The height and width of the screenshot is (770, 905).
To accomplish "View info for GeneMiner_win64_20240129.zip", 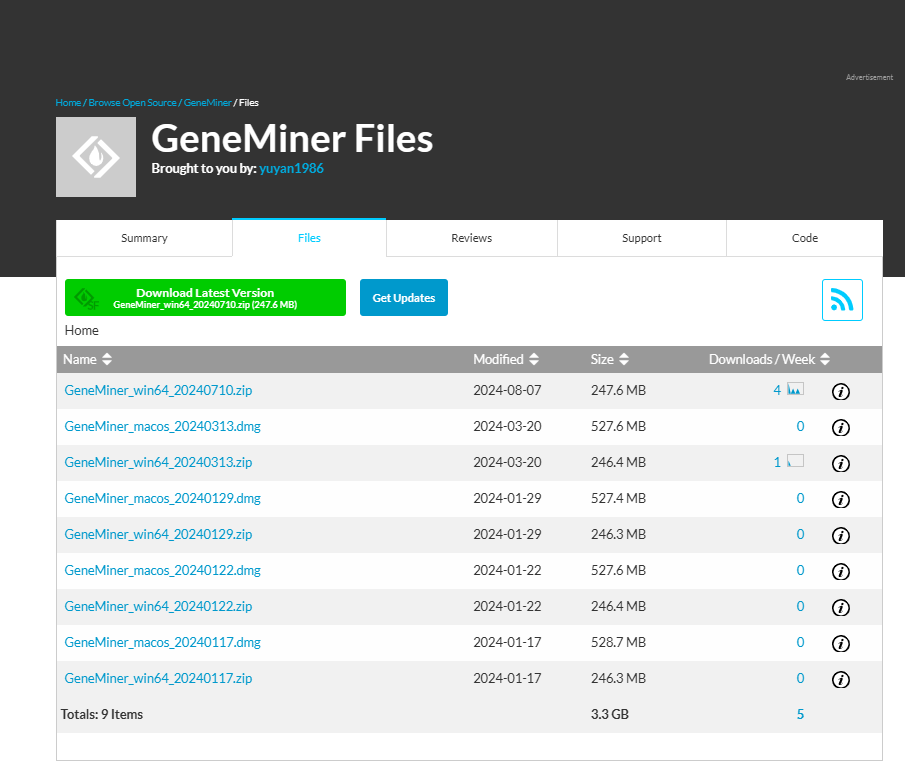I will tap(840, 536).
